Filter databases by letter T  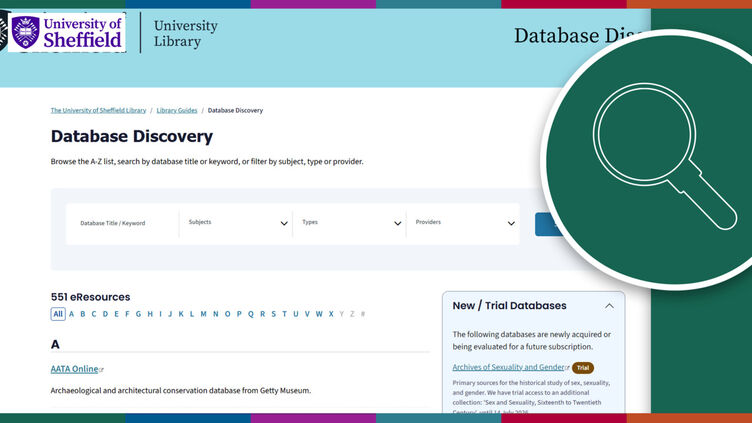click(x=284, y=314)
